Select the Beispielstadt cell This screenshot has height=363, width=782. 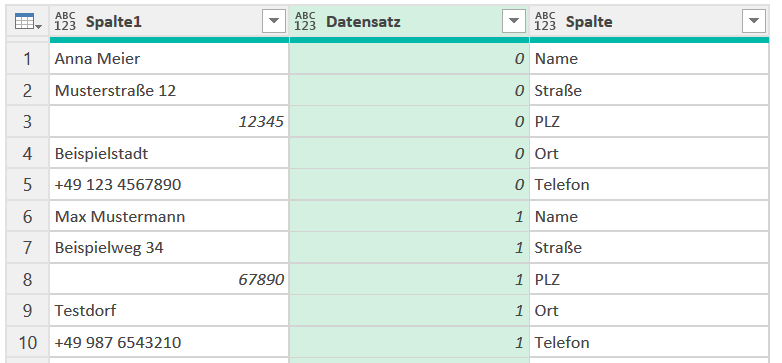(x=169, y=153)
